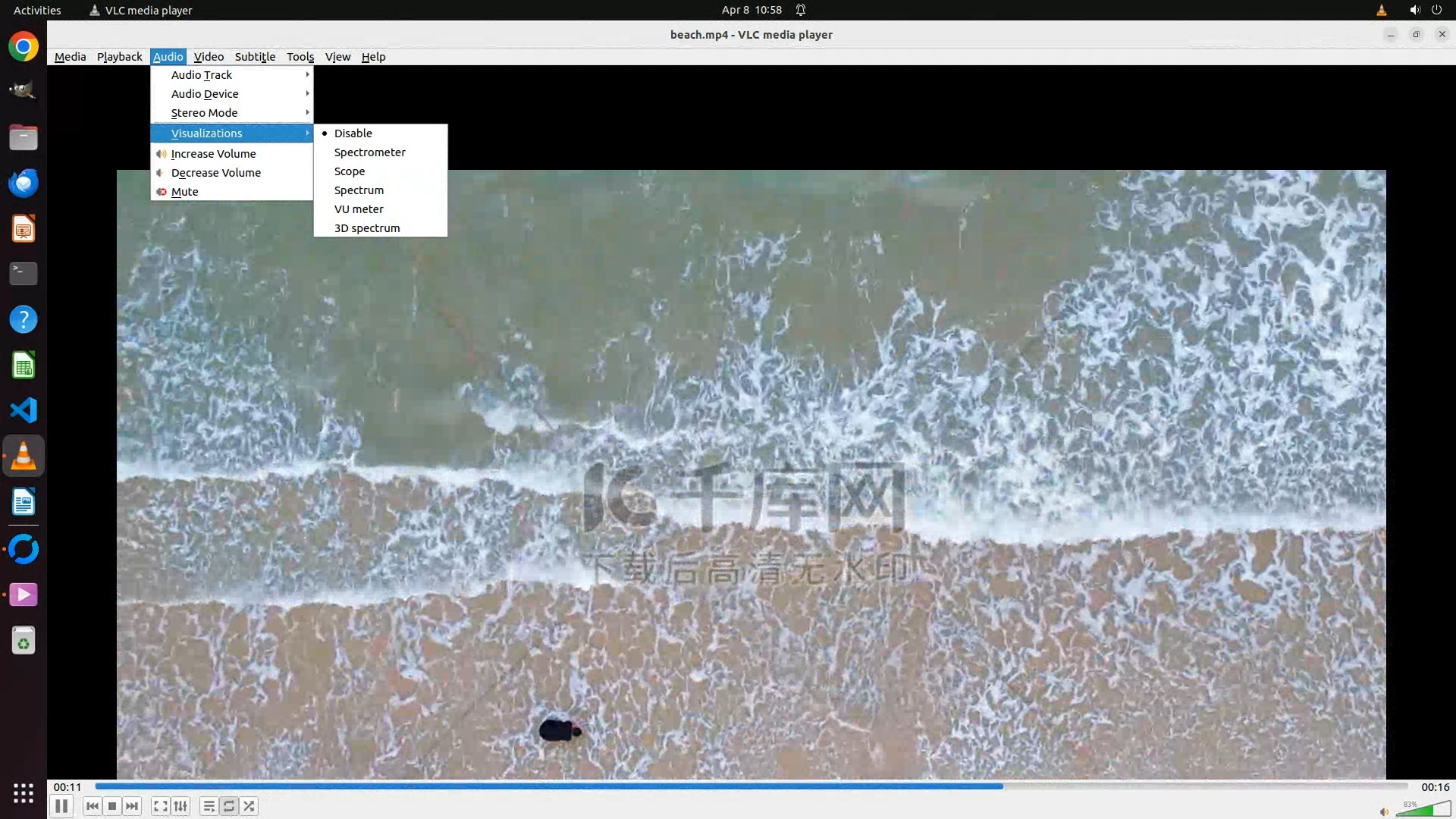Choose the Spectrometer visualization
The image size is (1456, 819).
pyautogui.click(x=370, y=152)
